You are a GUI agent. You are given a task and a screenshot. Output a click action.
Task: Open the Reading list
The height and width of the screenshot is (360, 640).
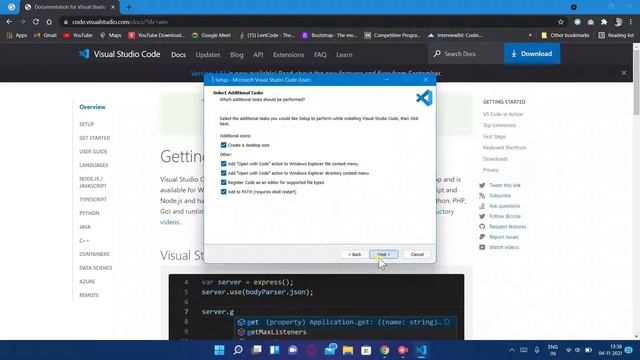[616, 36]
